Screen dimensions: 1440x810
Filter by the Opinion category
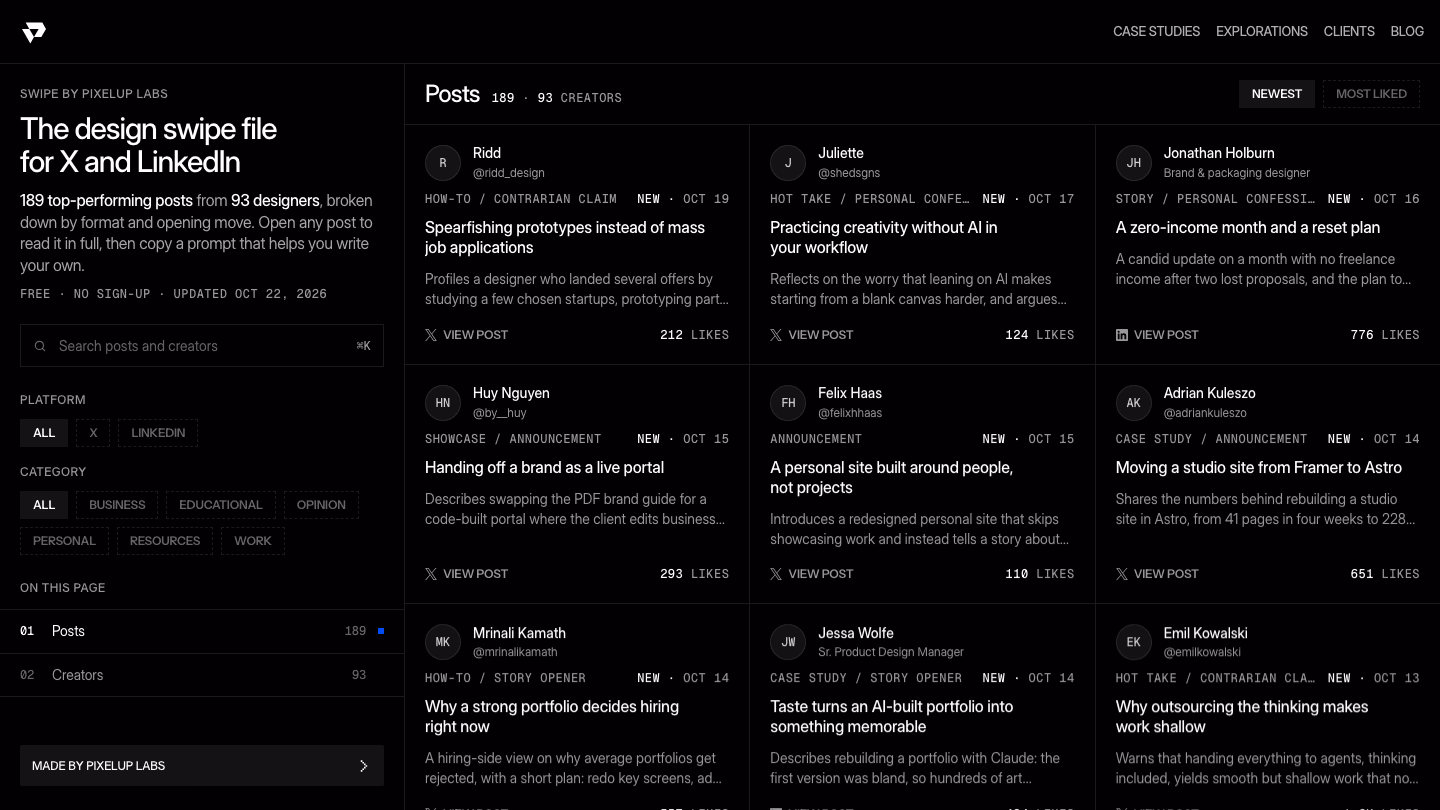pos(321,505)
